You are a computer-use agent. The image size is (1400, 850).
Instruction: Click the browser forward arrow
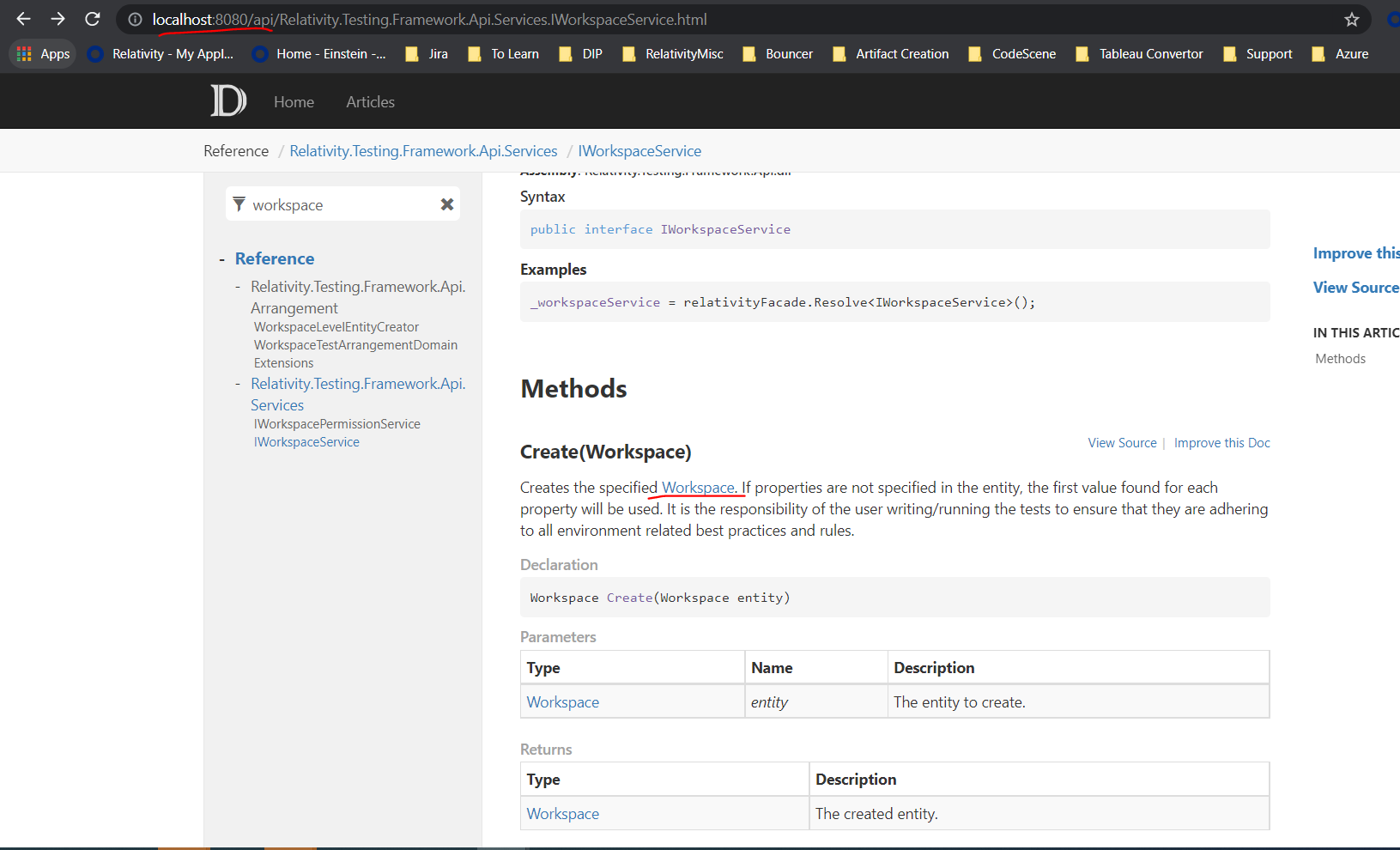pos(58,19)
